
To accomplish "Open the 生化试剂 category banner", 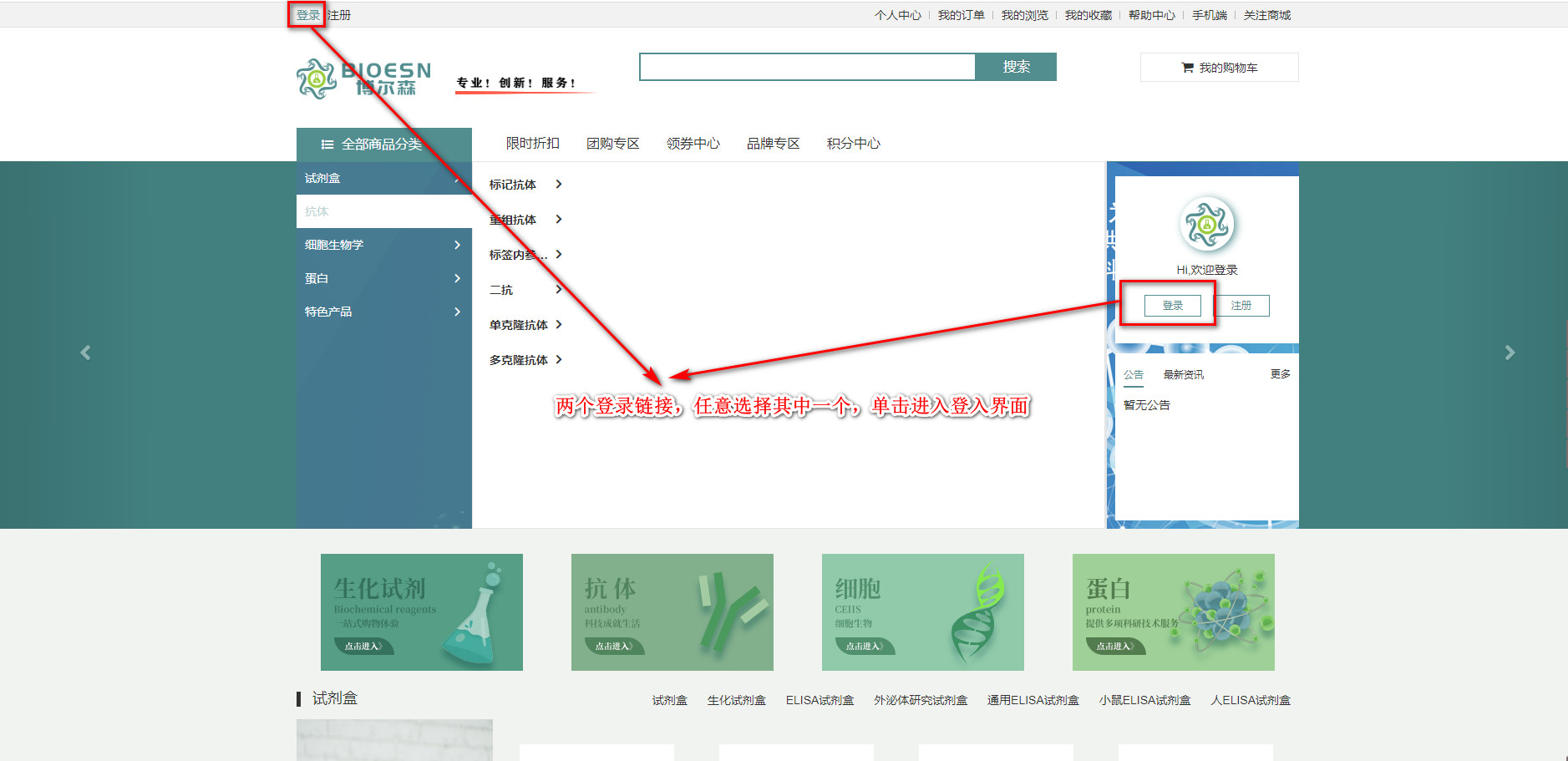I will tap(421, 611).
